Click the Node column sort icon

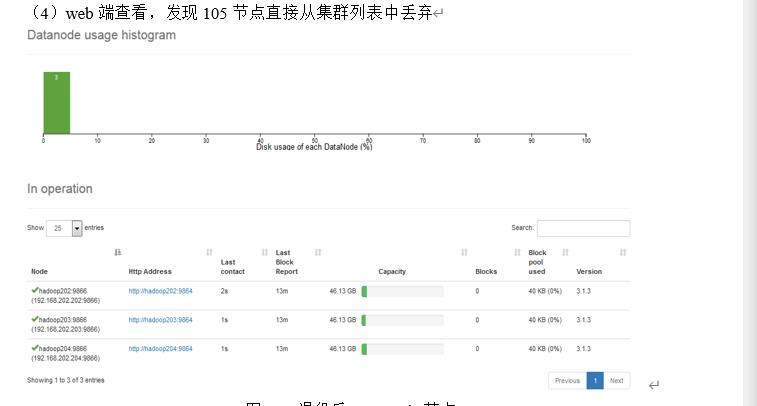click(118, 251)
